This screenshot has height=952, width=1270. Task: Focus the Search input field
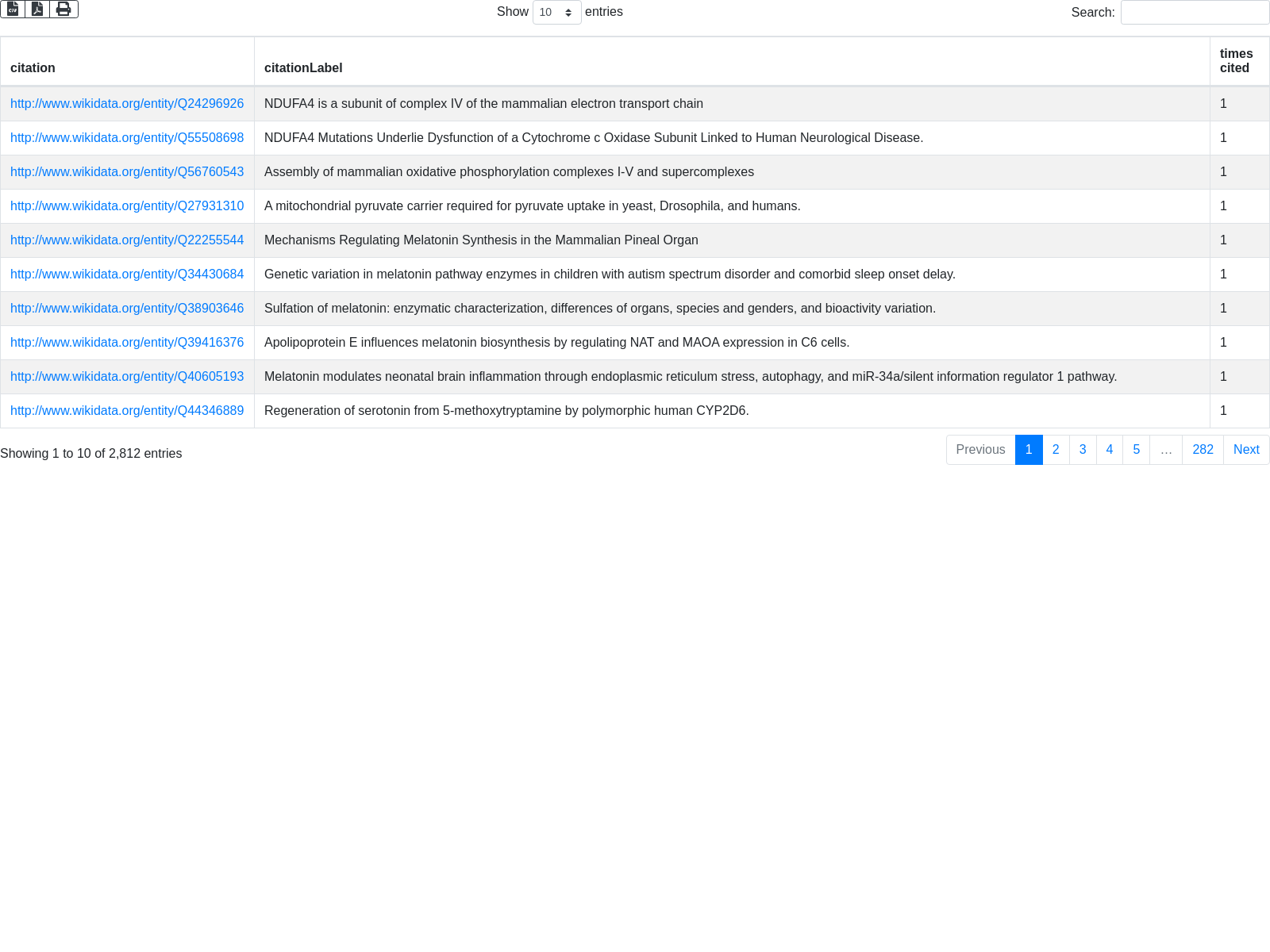pyautogui.click(x=1194, y=13)
